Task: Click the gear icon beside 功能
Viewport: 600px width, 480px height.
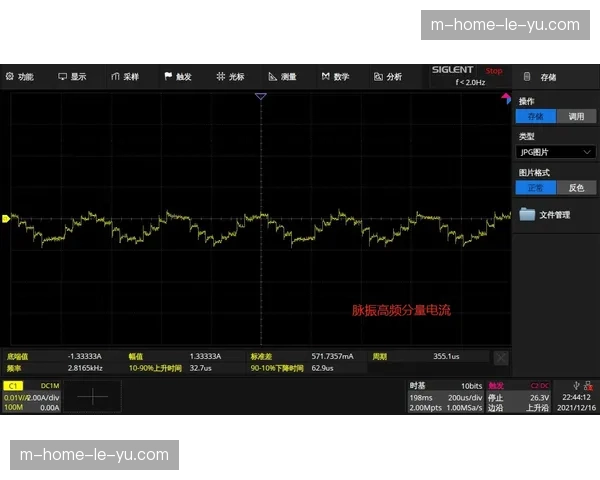Action: pyautogui.click(x=10, y=76)
